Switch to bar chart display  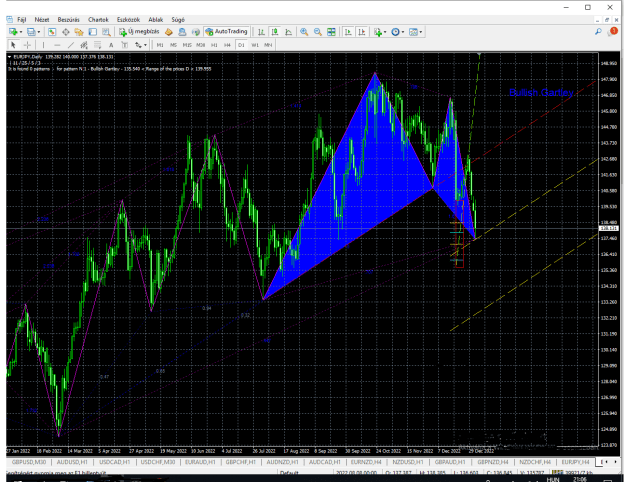coord(261,32)
